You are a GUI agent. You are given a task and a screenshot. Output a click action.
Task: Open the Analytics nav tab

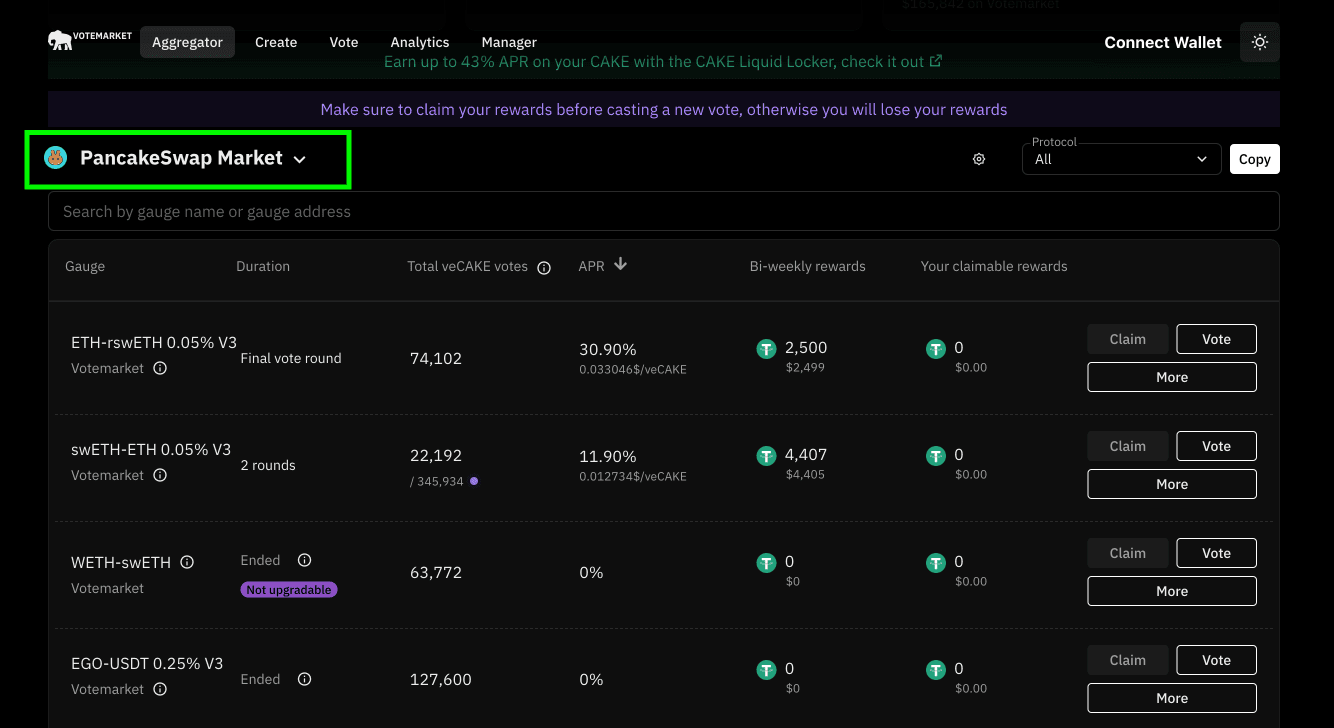419,42
